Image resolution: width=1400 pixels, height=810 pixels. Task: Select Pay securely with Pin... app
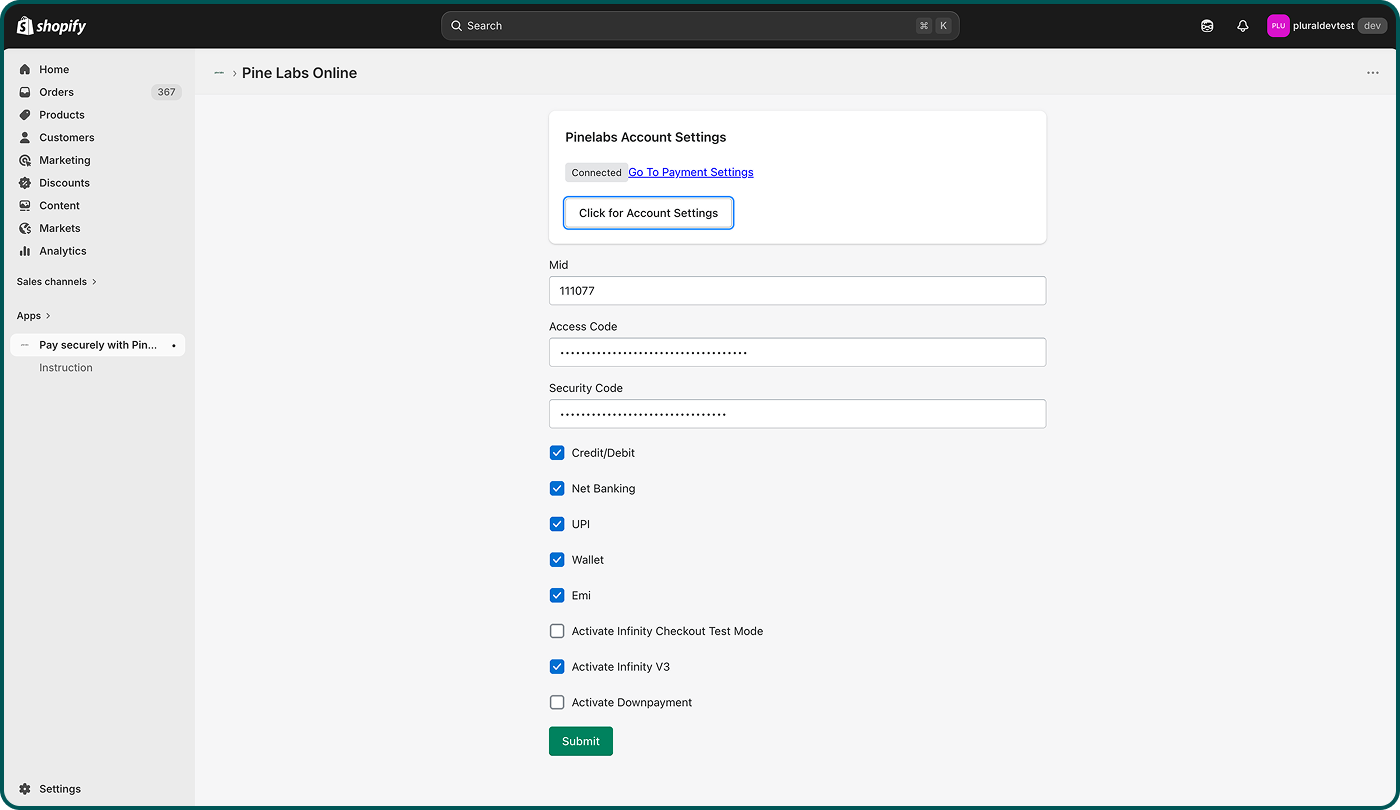[98, 345]
